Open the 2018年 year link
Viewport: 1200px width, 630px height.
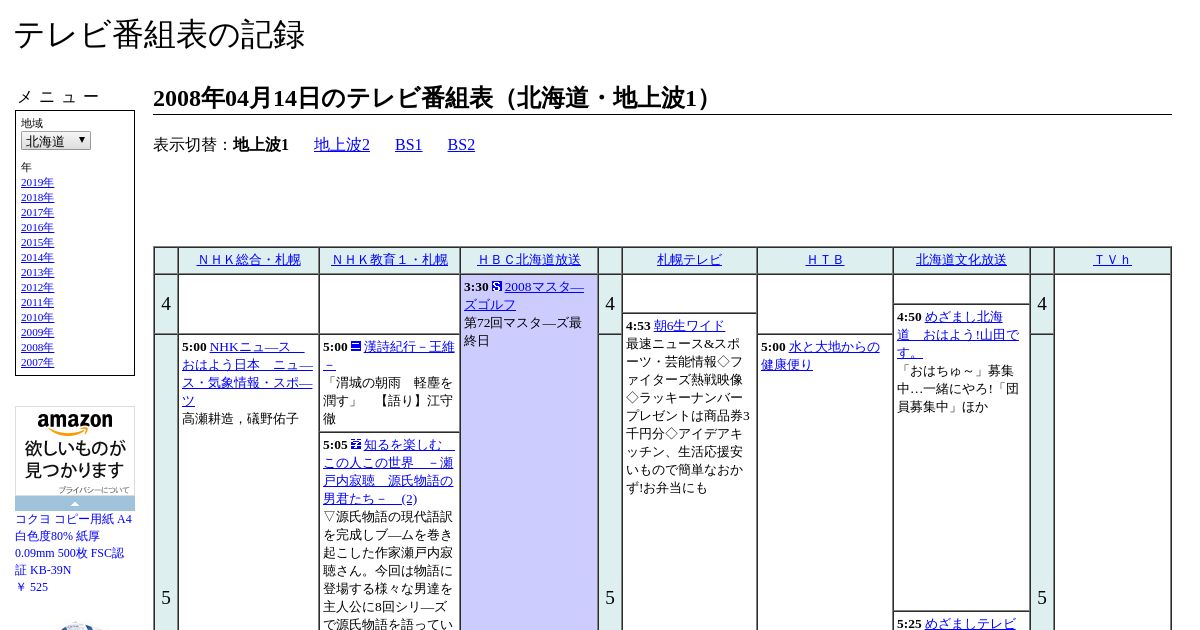[x=37, y=198]
